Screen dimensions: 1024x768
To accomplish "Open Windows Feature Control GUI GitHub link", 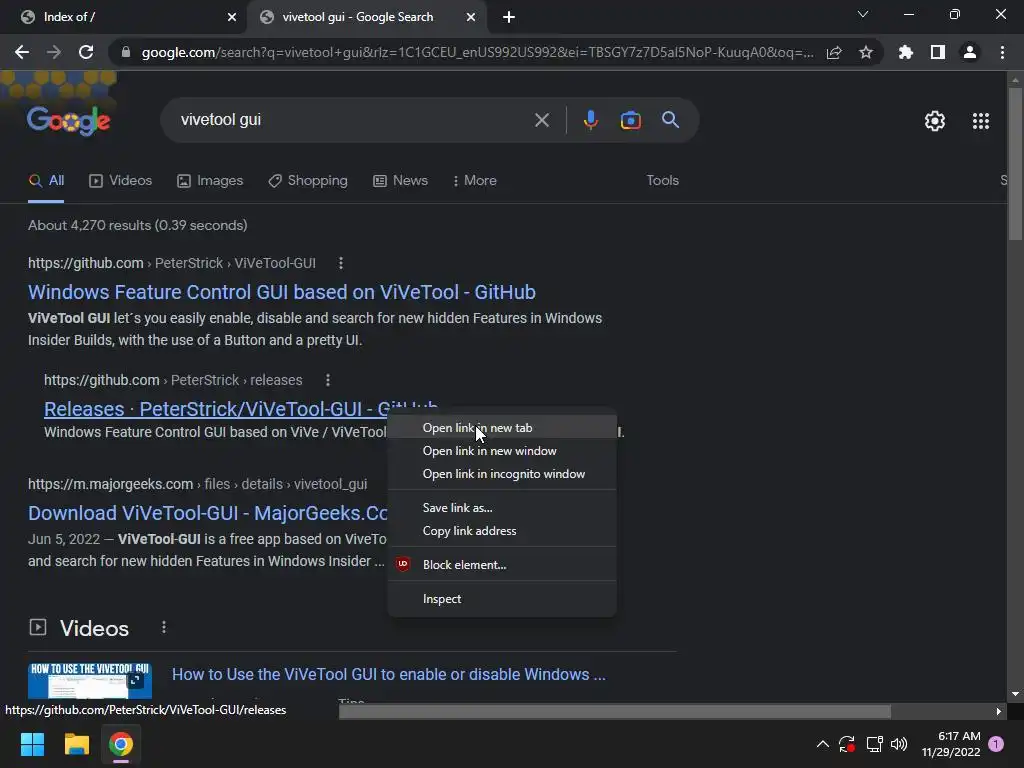I will [x=281, y=292].
